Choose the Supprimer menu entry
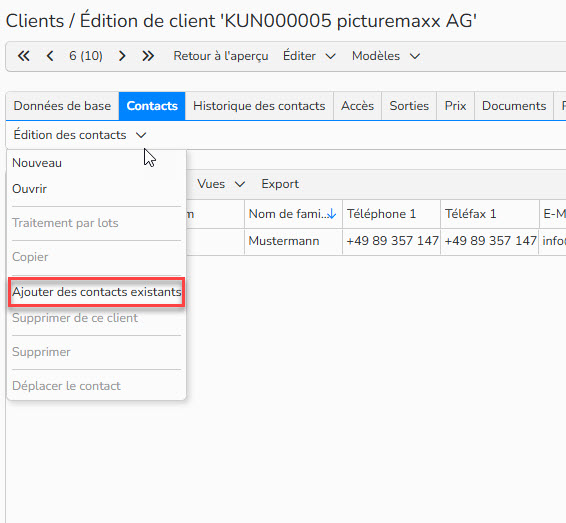566x523 pixels. click(96, 352)
